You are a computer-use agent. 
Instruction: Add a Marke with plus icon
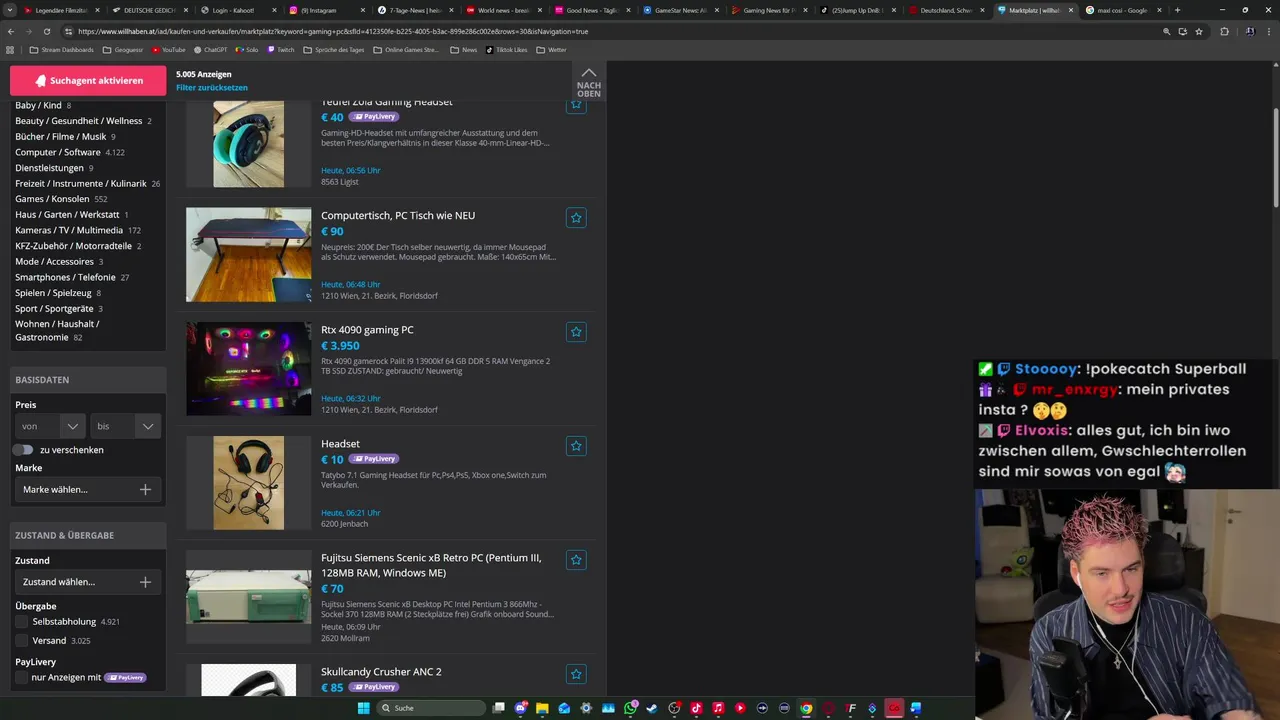click(x=145, y=489)
